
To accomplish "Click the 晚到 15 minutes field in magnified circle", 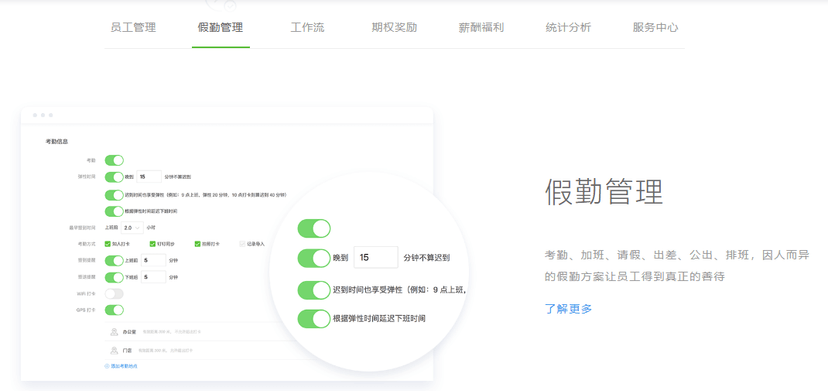I will pyautogui.click(x=375, y=257).
